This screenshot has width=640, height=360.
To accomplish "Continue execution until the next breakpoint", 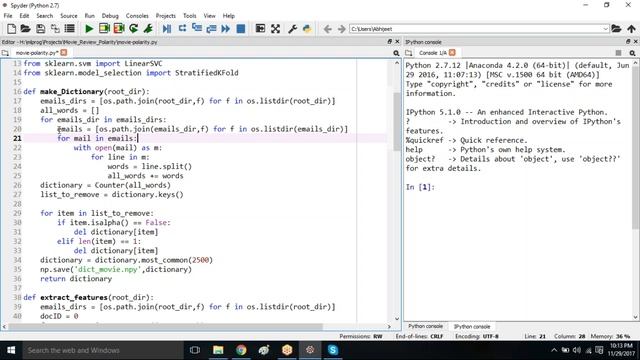I will tap(226, 29).
